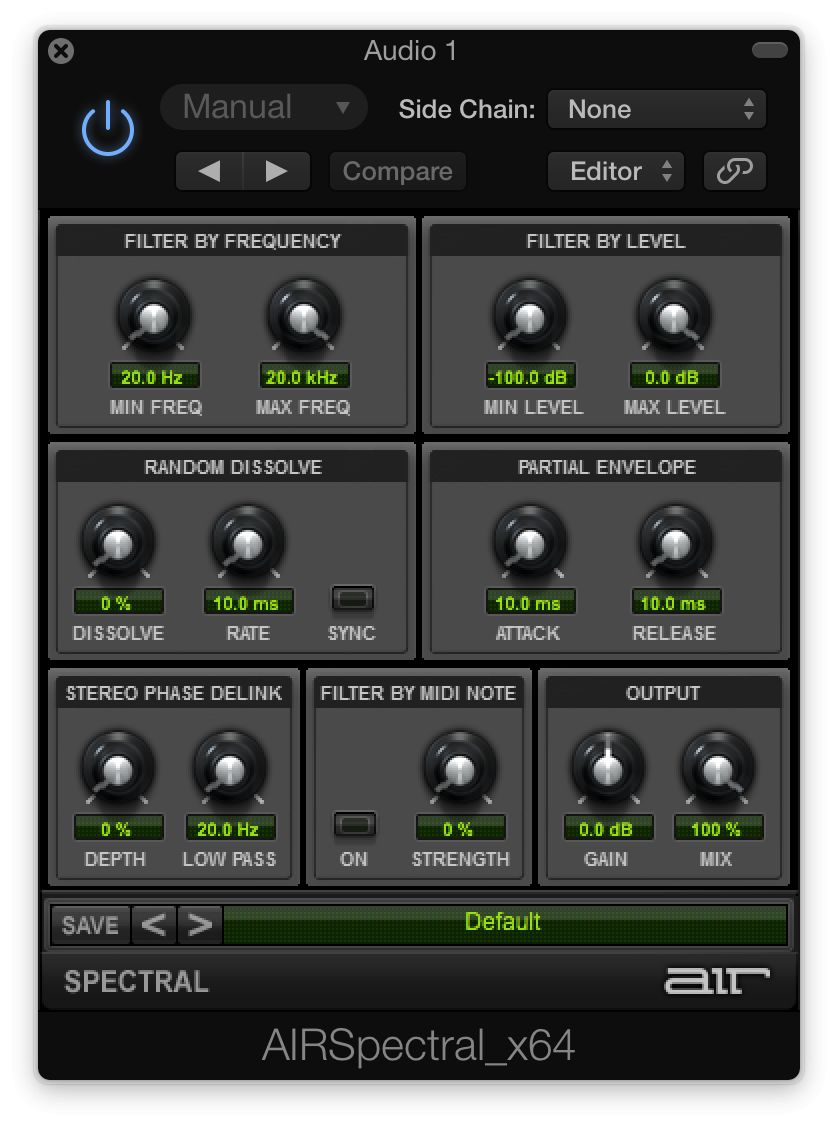Click the DISSOLVE knob
Viewport: 838px width, 1126px height.
tap(118, 542)
